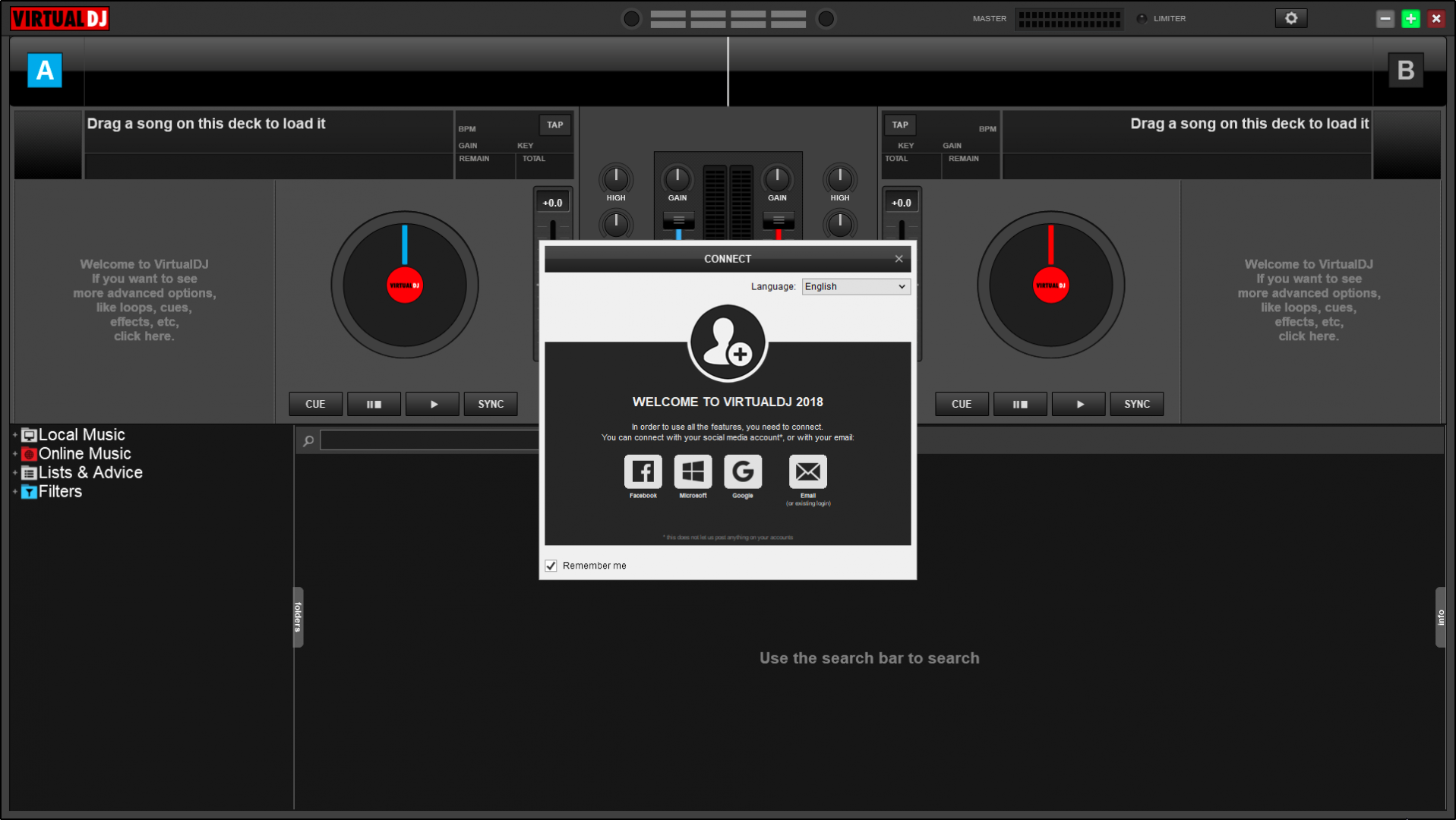This screenshot has width=1456, height=820.
Task: Collapse the folders side panel tab
Action: click(298, 617)
